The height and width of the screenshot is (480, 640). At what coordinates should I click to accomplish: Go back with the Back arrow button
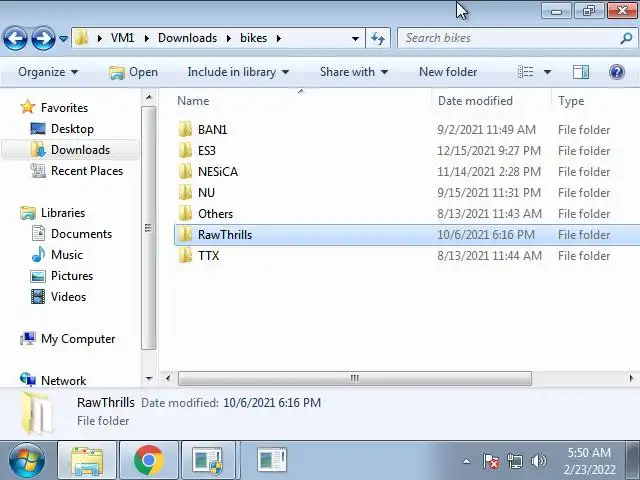(16, 38)
